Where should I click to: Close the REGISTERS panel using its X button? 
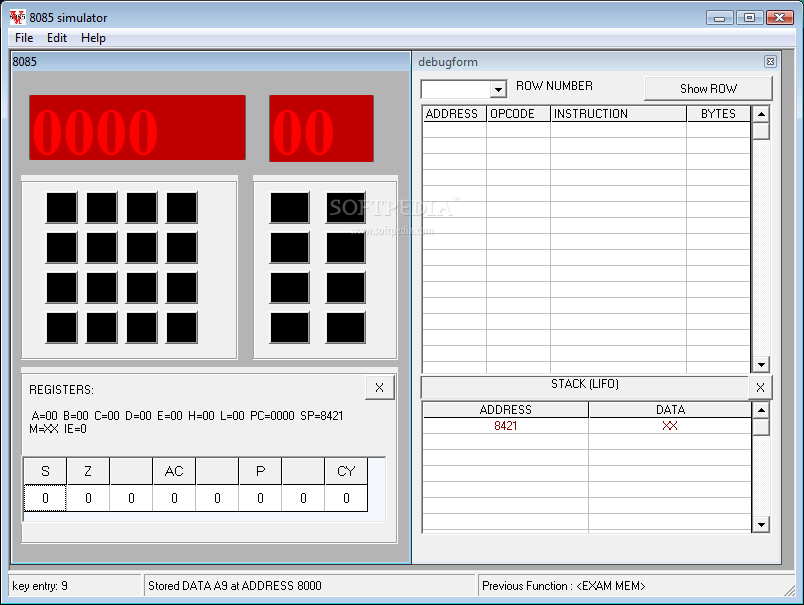tap(379, 388)
